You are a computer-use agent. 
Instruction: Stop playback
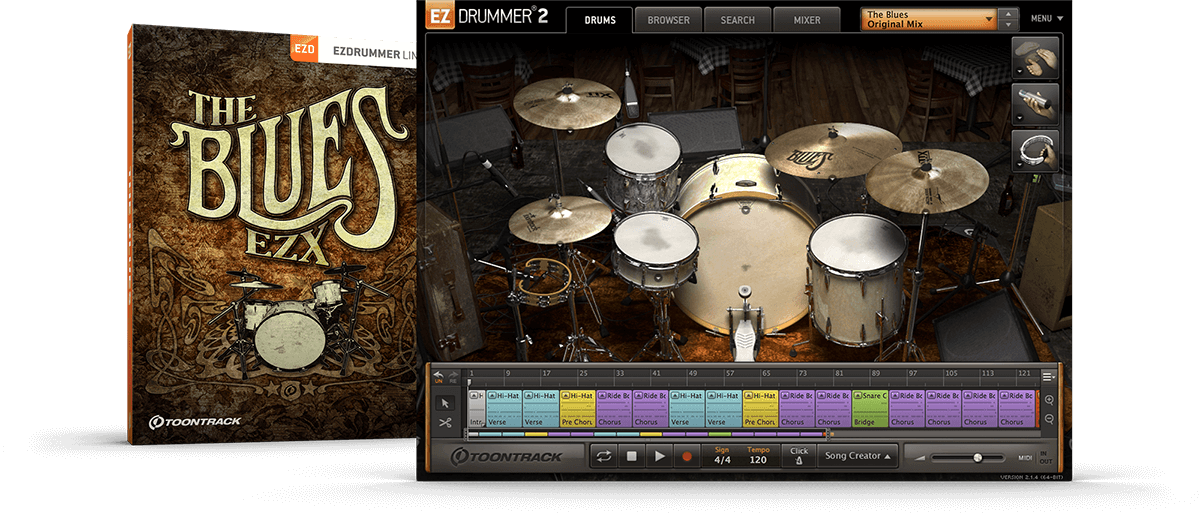tap(631, 456)
